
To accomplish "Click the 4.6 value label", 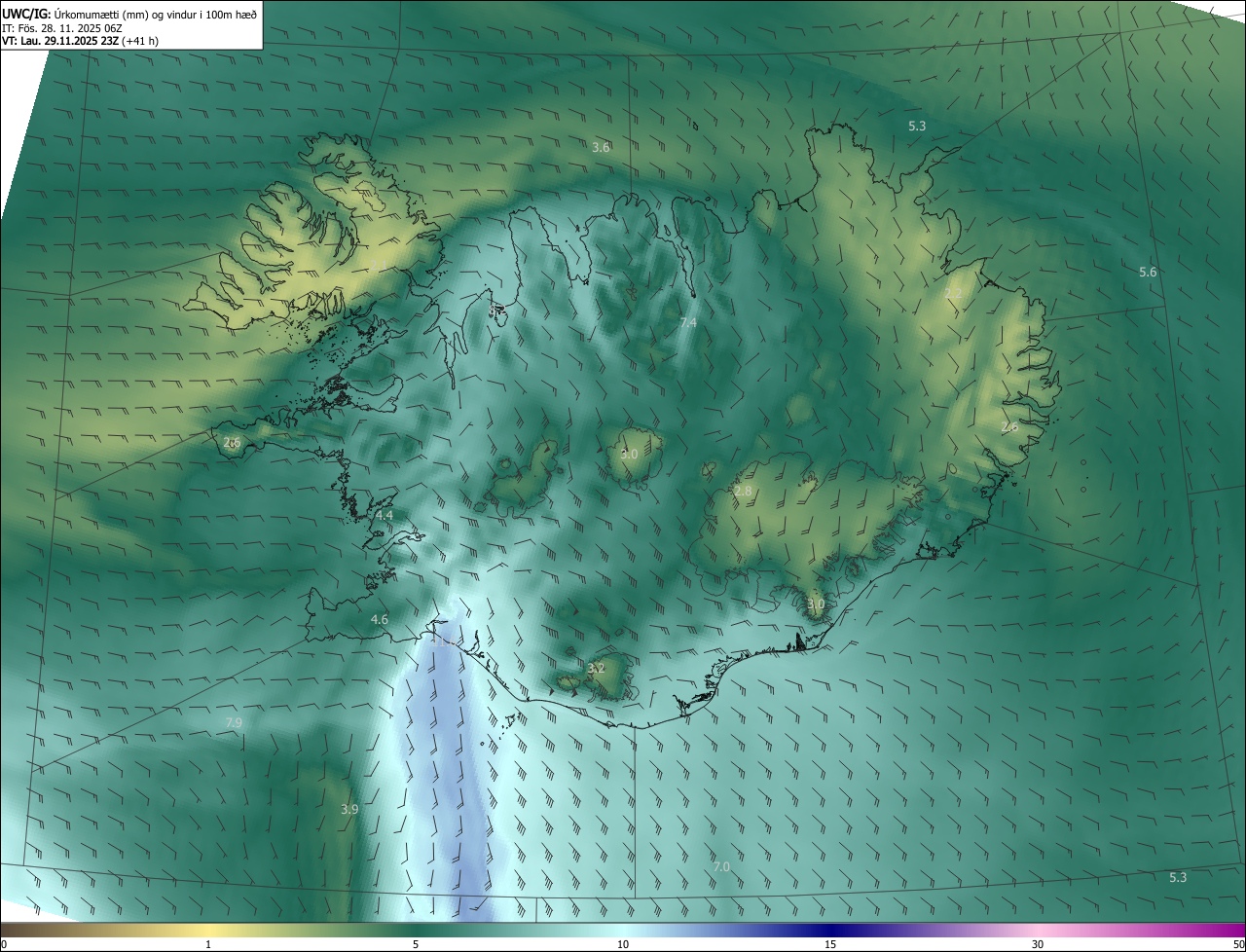I will [x=380, y=619].
